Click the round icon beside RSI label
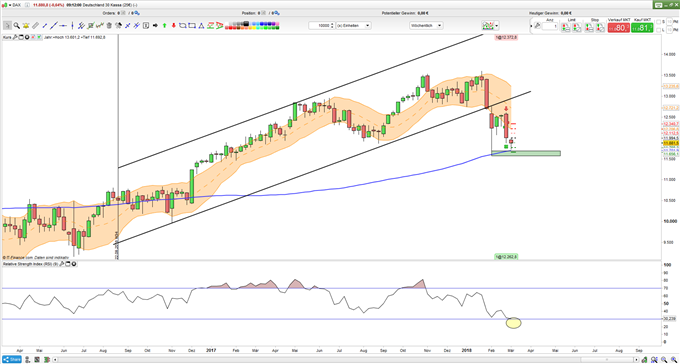Viewport: 680px width, 364px height. [x=74, y=264]
